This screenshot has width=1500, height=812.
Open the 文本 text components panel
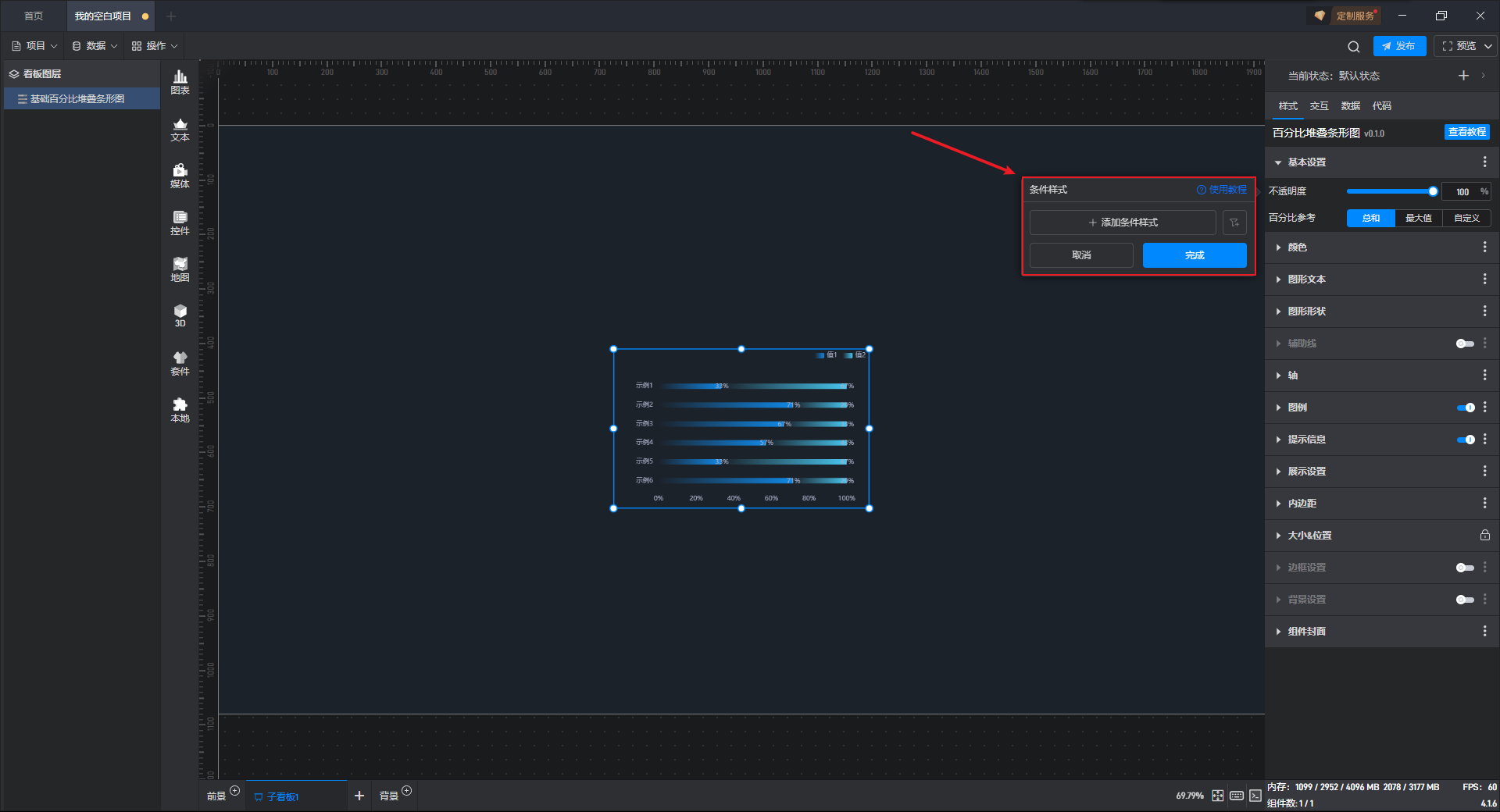pos(180,129)
